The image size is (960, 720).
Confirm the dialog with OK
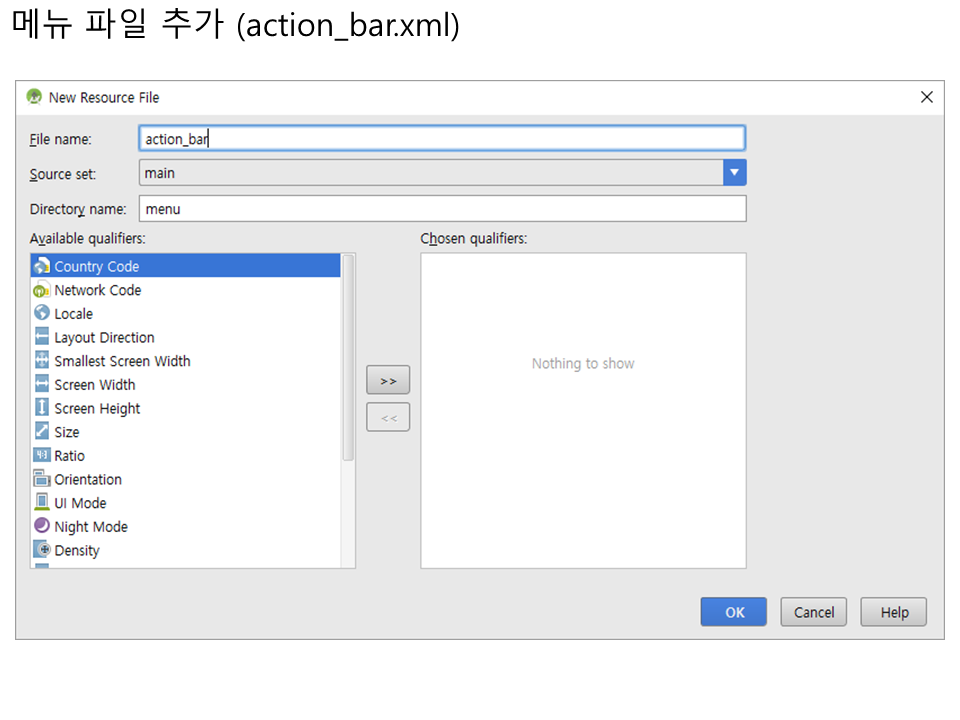[x=734, y=612]
